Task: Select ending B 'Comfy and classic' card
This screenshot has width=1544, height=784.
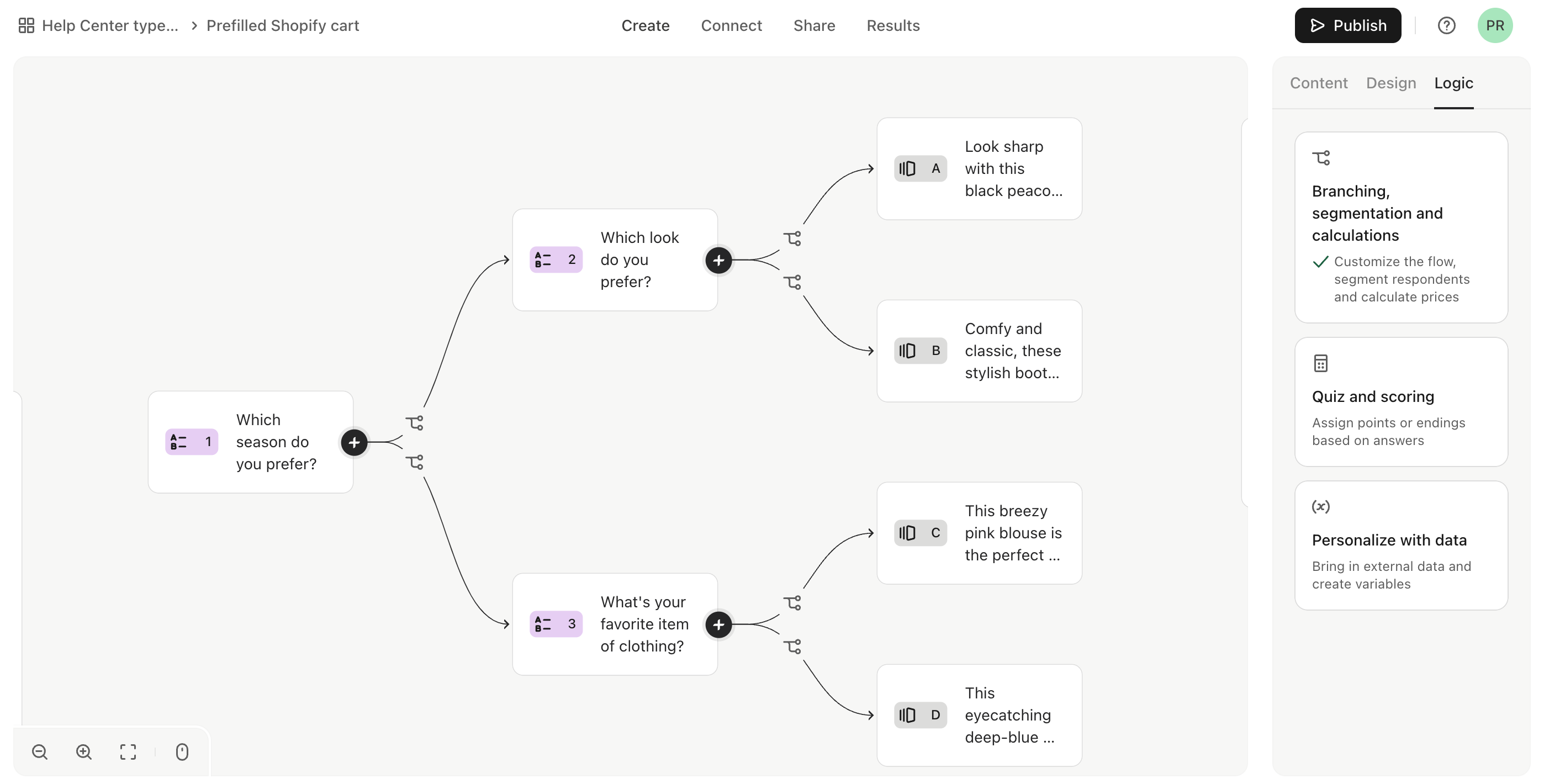Action: coord(980,351)
